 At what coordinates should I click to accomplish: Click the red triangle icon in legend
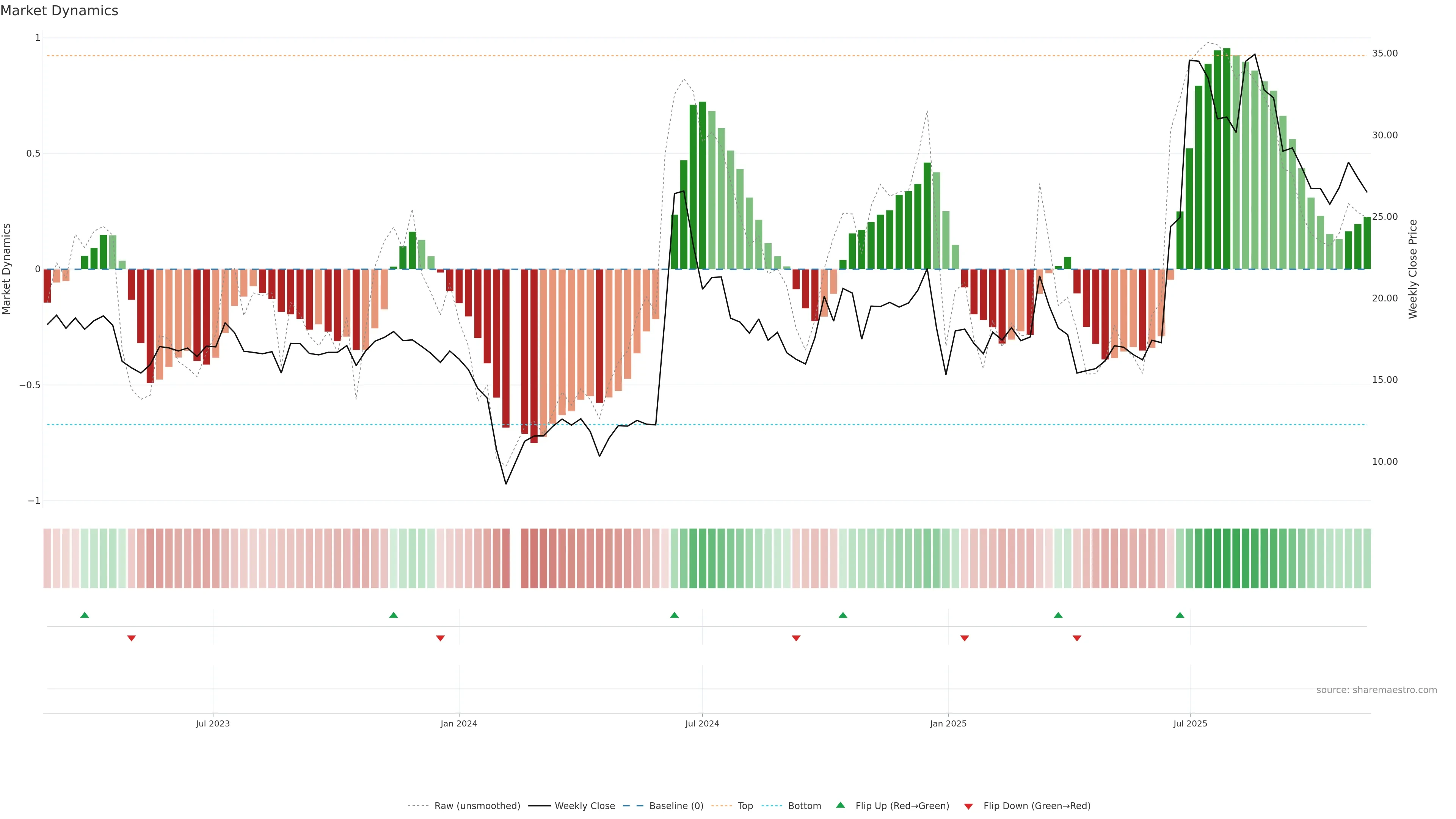(968, 806)
